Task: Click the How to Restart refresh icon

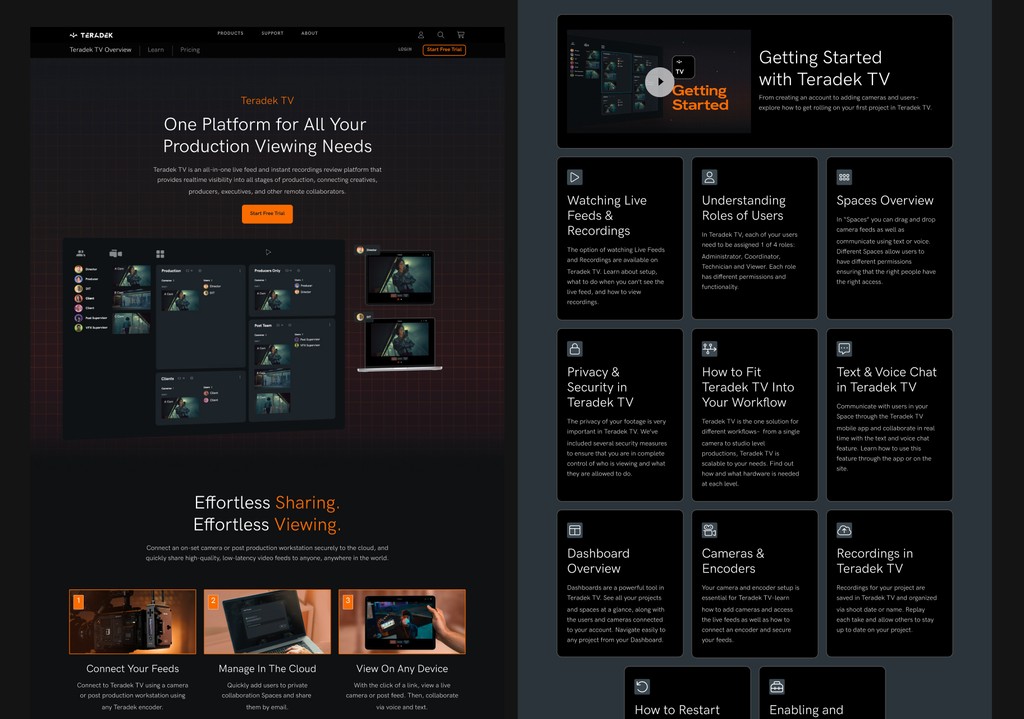Action: pos(642,686)
